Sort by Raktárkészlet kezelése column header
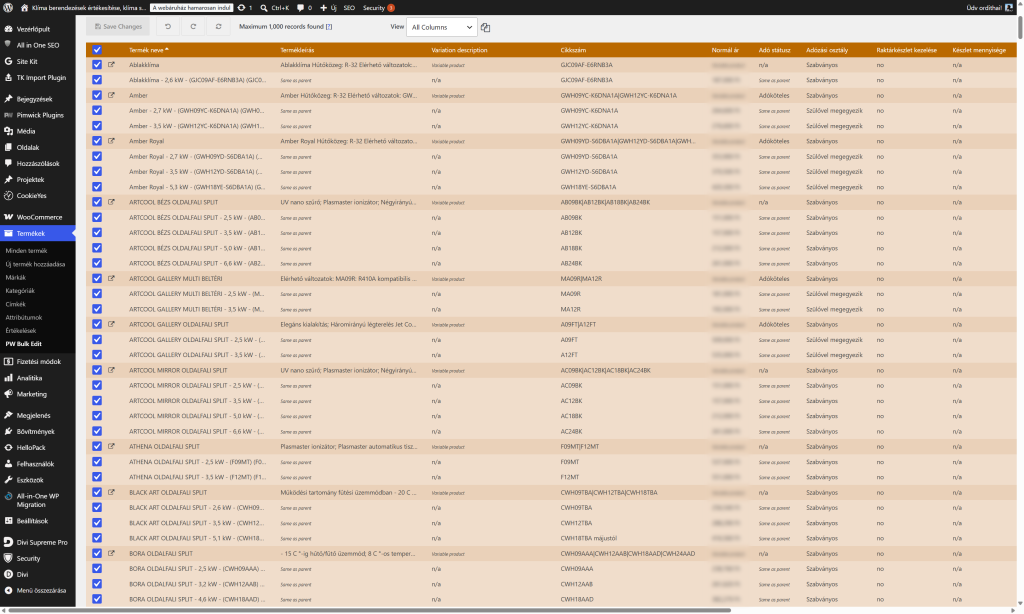Screen dimensions: 1024x614 tap(906, 50)
